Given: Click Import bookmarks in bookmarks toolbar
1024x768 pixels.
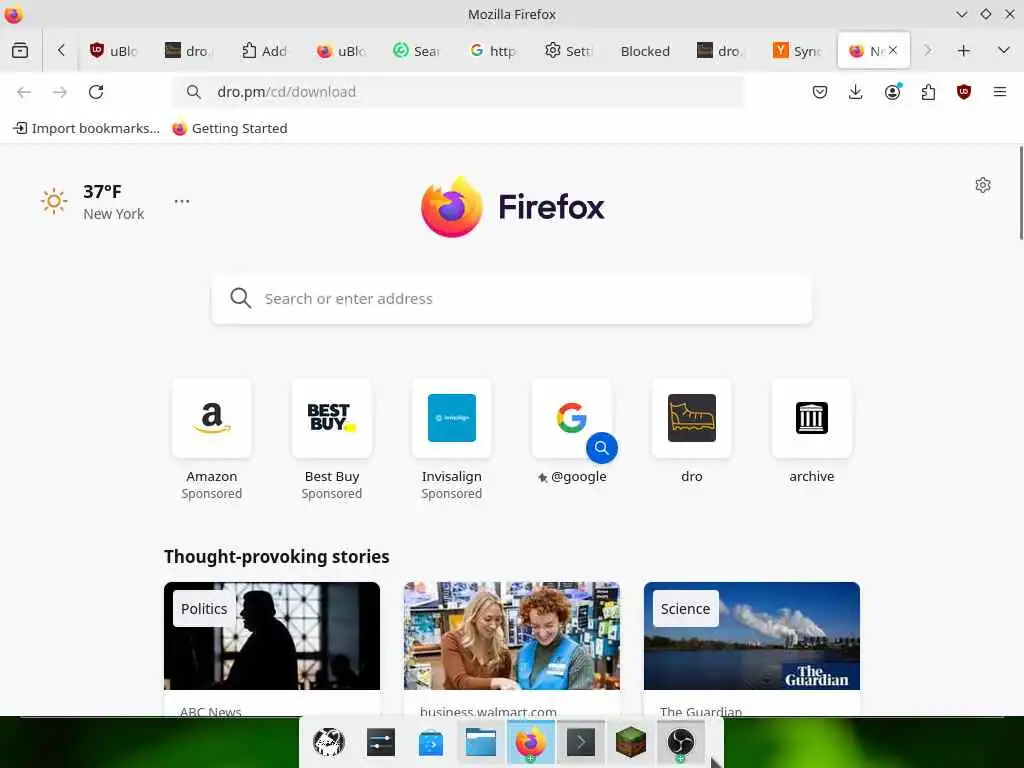Looking at the screenshot, I should (87, 128).
